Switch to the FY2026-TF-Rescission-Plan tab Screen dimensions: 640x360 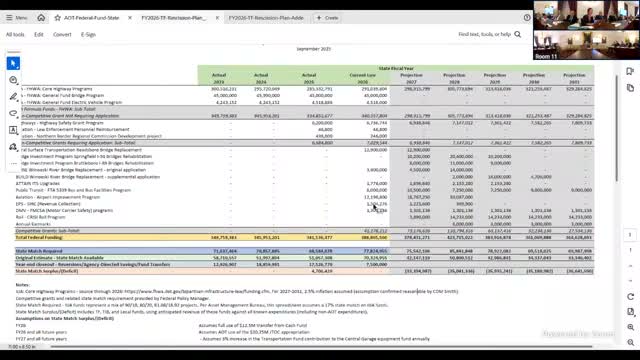click(174, 18)
